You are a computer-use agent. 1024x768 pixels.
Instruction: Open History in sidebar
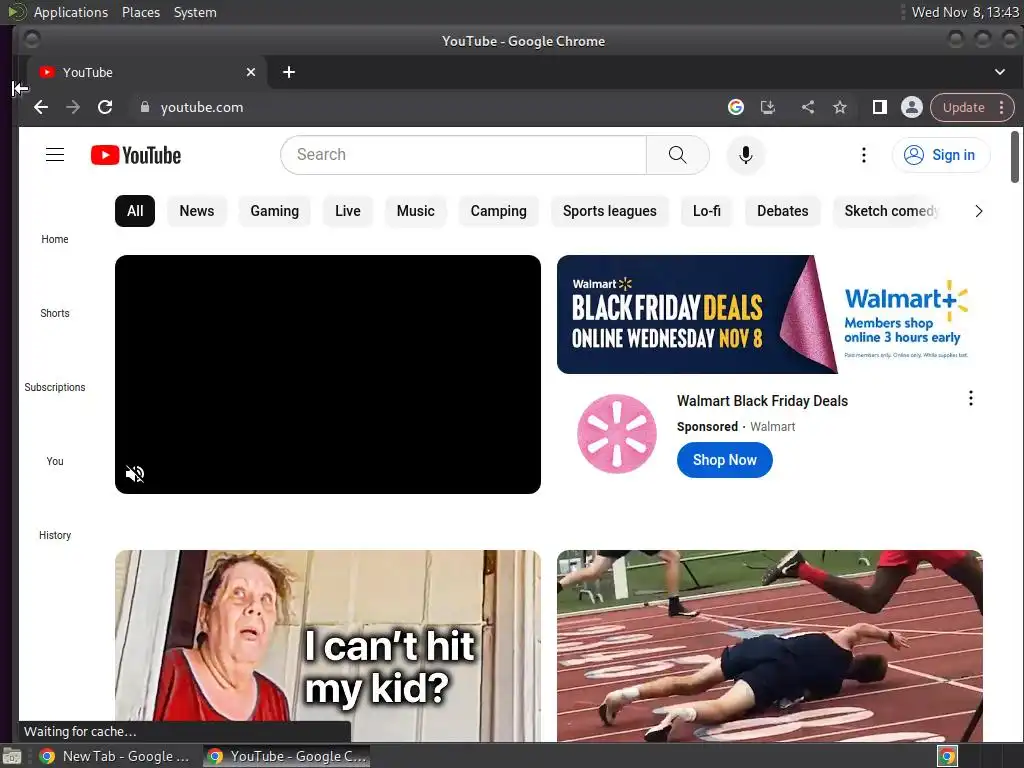pyautogui.click(x=55, y=535)
